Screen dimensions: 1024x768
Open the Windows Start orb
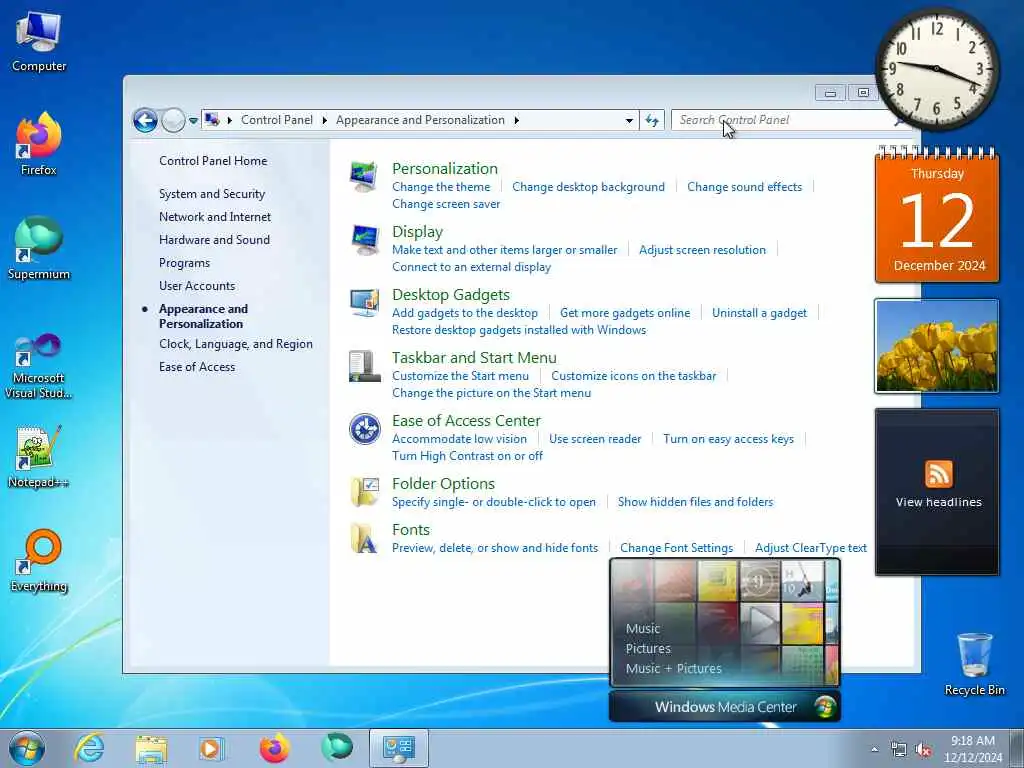[27, 748]
